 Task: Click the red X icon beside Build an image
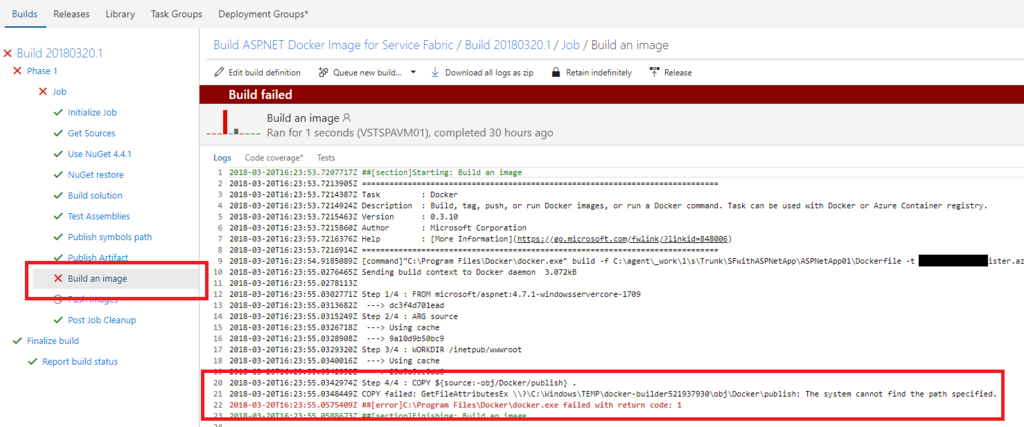(58, 279)
